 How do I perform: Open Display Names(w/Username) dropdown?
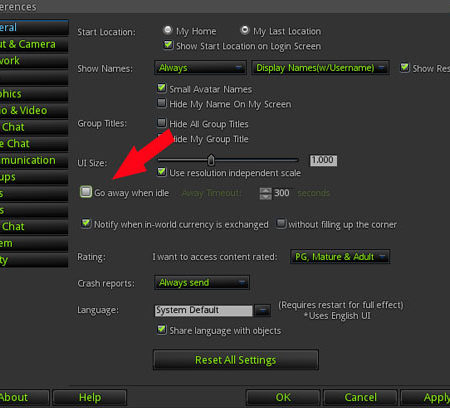point(320,68)
